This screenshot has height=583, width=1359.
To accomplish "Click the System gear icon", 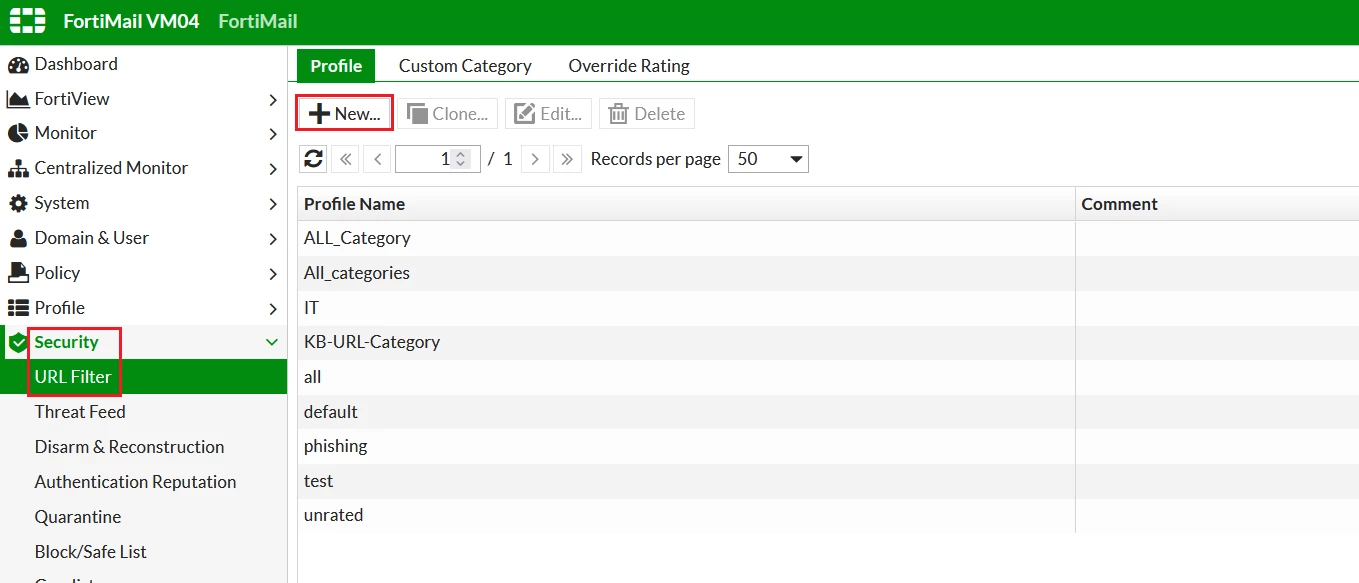I will point(18,203).
